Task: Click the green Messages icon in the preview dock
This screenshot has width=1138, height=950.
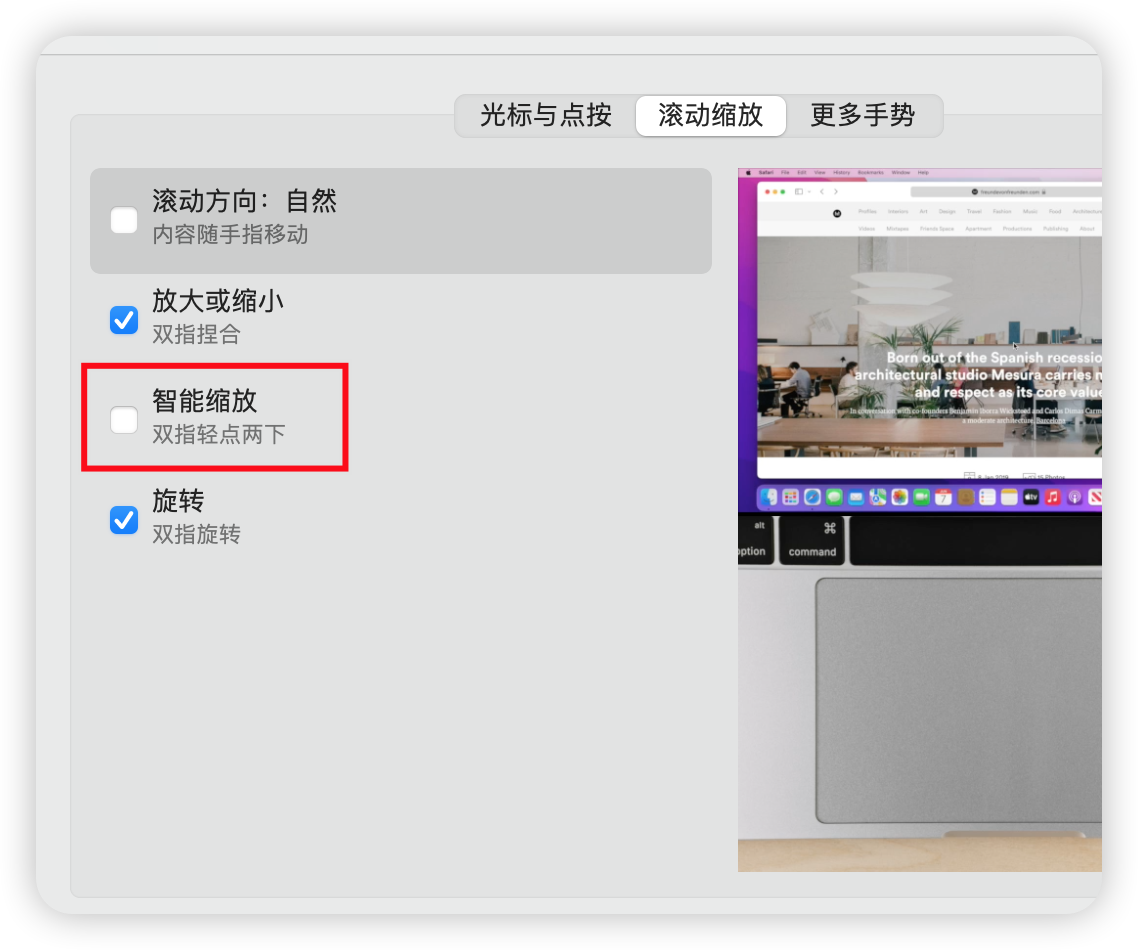Action: [834, 497]
